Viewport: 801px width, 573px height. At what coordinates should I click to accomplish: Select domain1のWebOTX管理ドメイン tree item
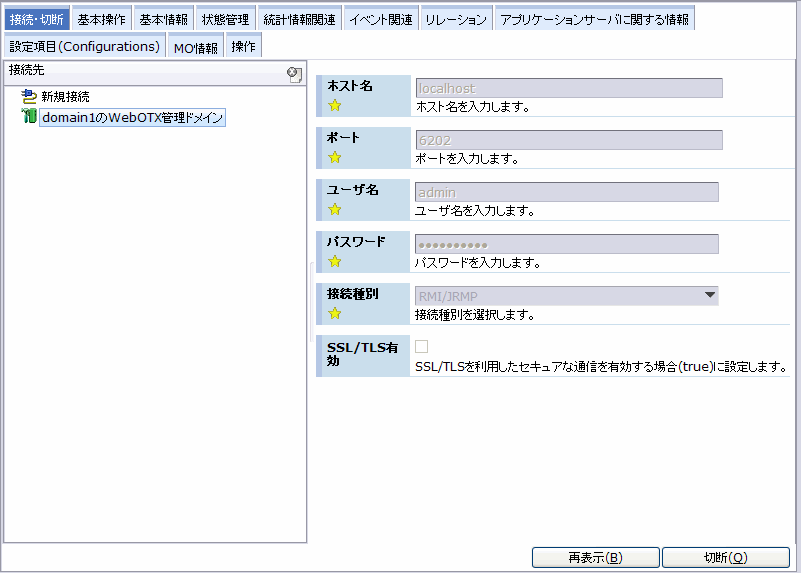click(x=132, y=118)
